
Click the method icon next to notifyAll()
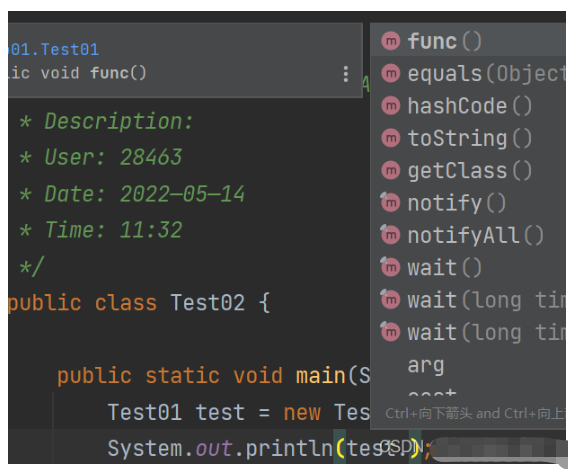pyautogui.click(x=391, y=235)
